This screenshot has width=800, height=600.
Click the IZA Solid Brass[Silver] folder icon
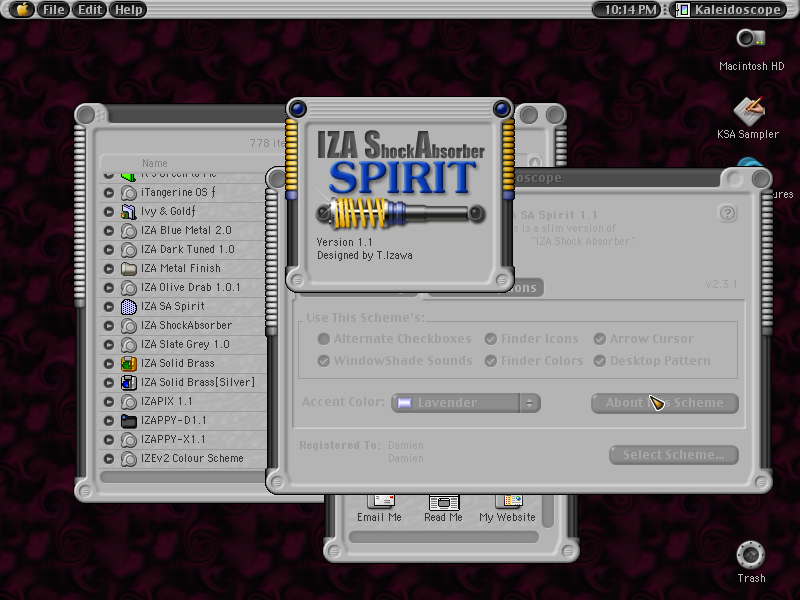coord(129,383)
